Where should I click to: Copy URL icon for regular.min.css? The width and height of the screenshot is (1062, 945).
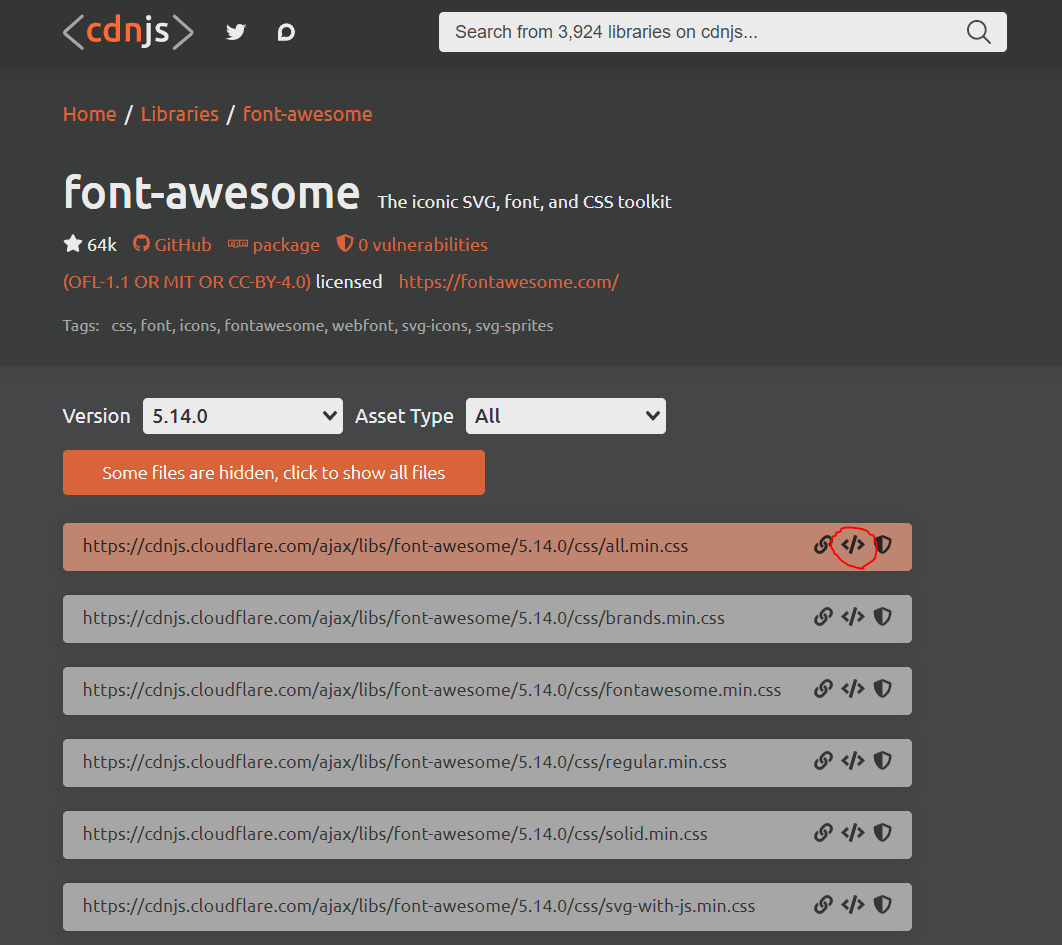(x=823, y=761)
